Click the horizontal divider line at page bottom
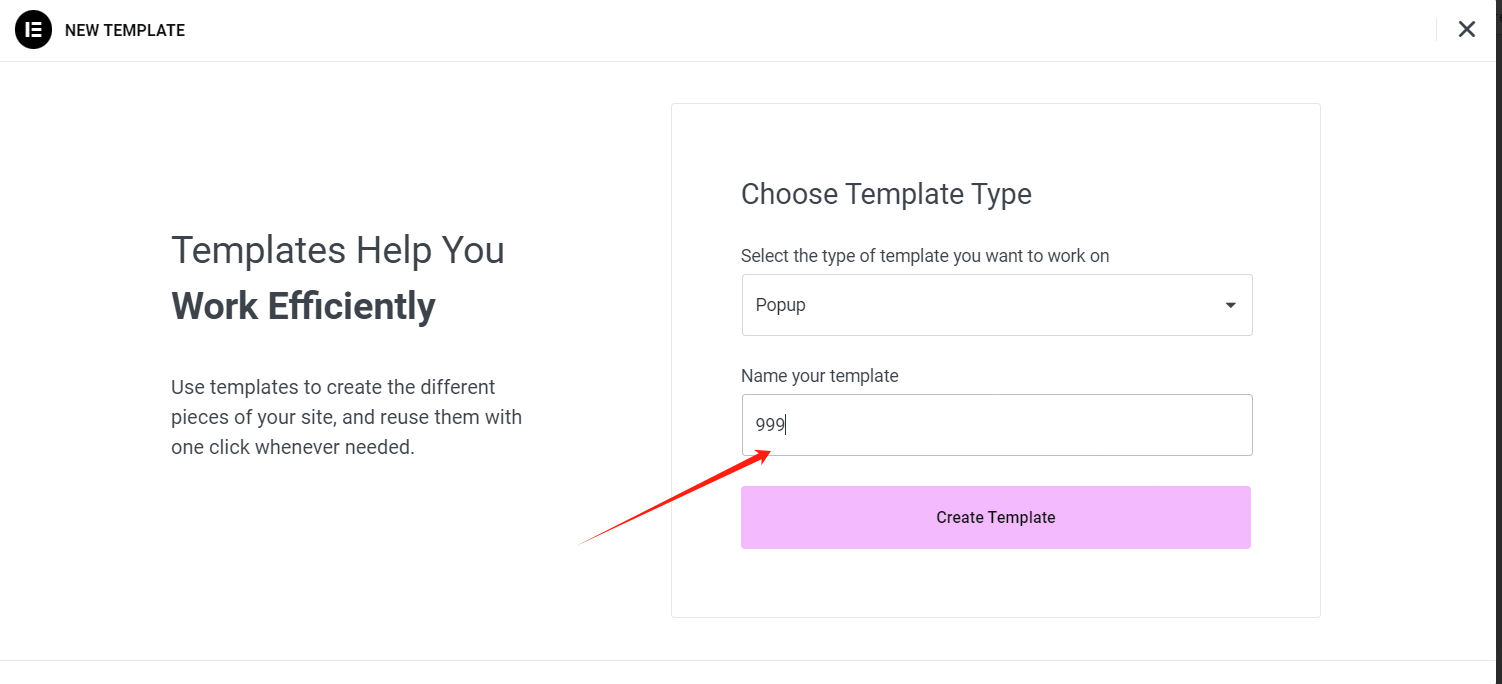The width and height of the screenshot is (1502, 684). point(750,660)
